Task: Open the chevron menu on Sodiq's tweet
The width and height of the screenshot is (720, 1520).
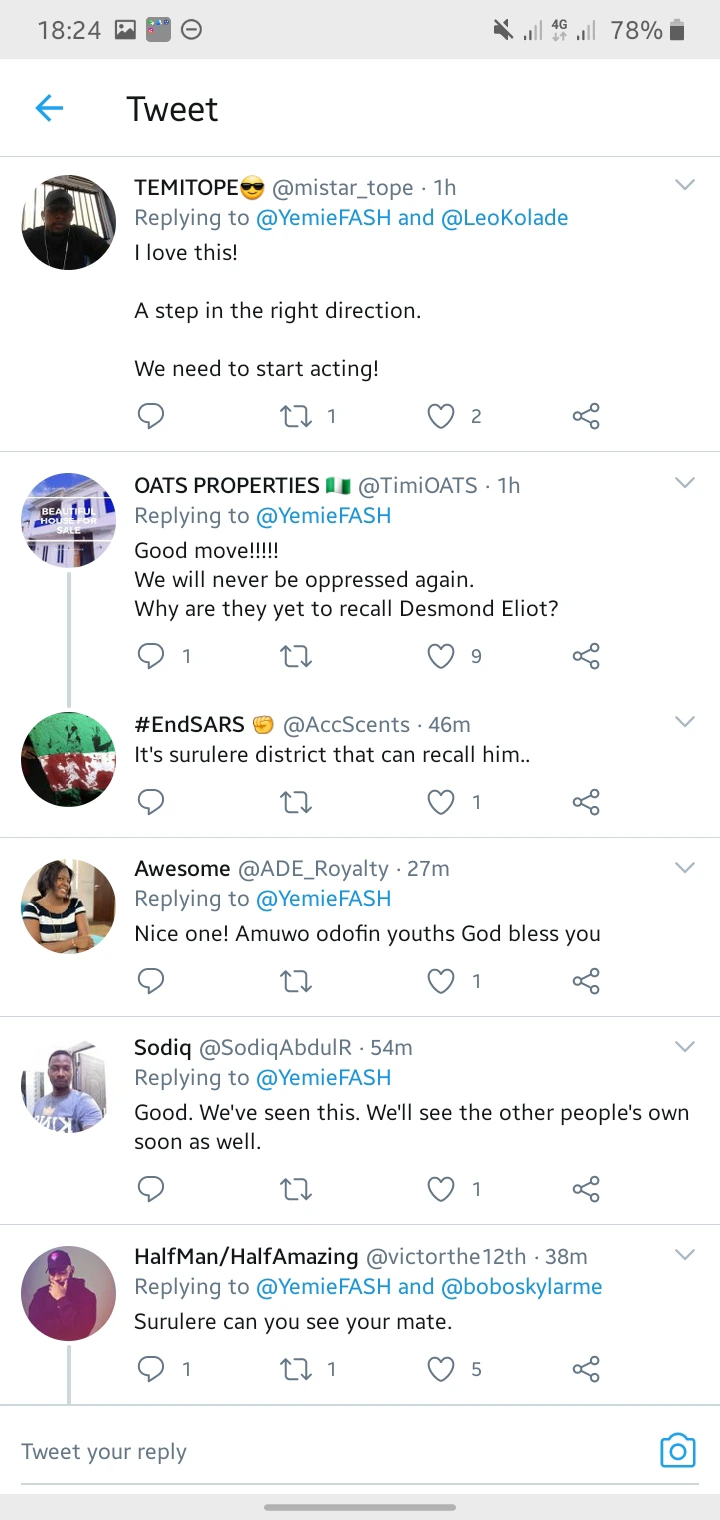Action: (x=685, y=1046)
